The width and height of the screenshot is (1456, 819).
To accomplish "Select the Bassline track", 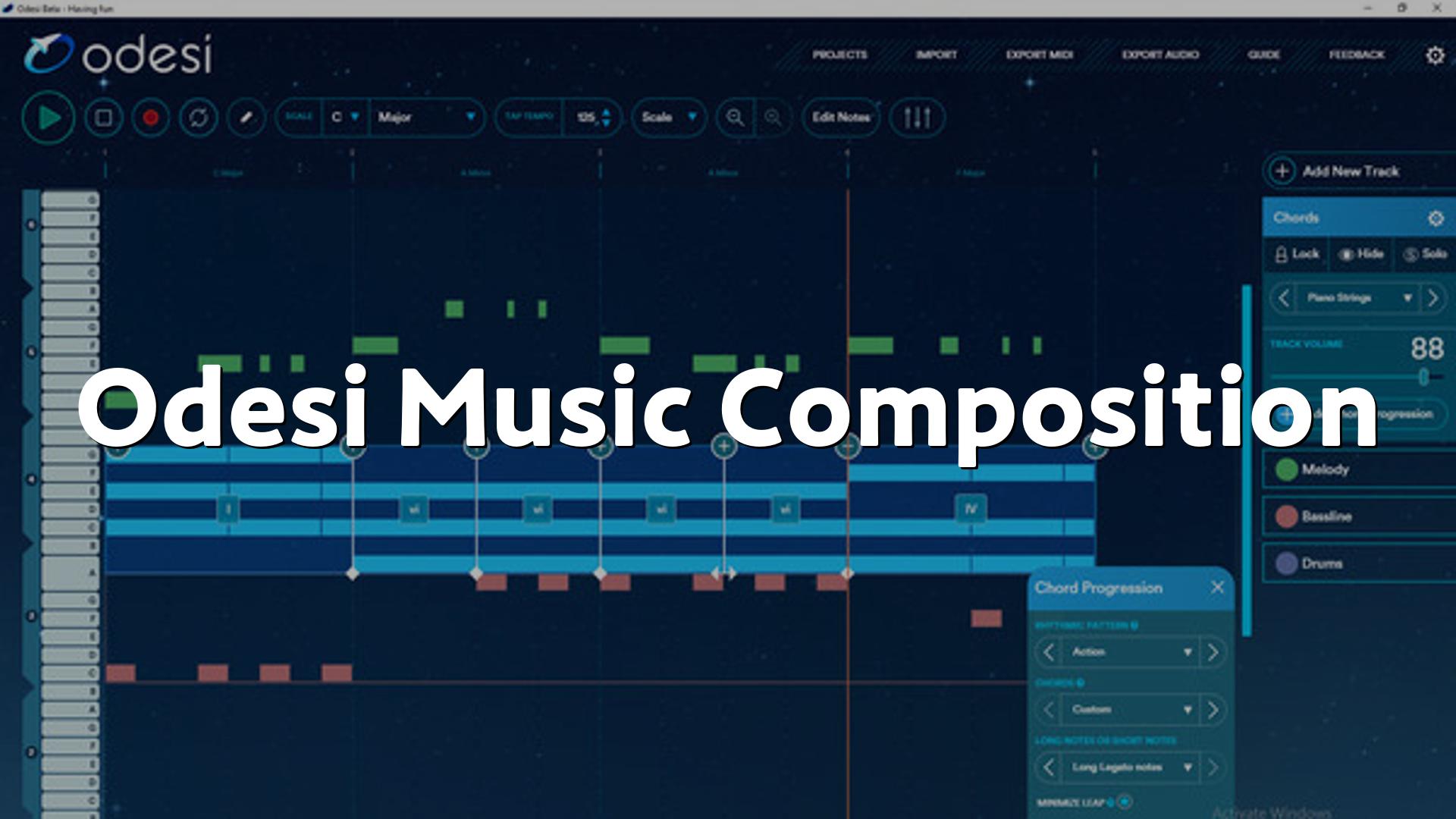I will click(x=1360, y=516).
